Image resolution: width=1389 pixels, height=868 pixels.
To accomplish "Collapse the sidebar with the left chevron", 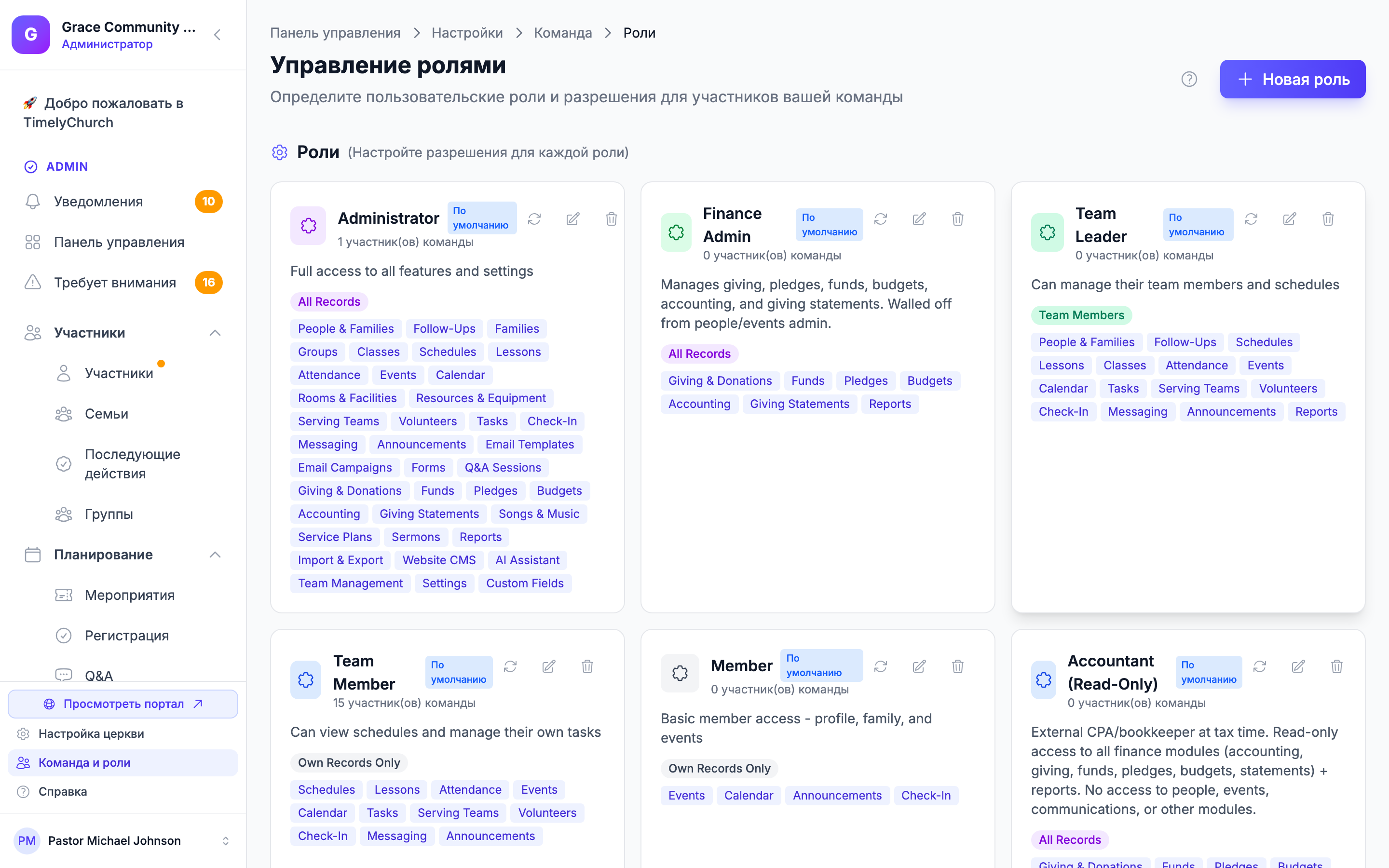I will pyautogui.click(x=217, y=34).
